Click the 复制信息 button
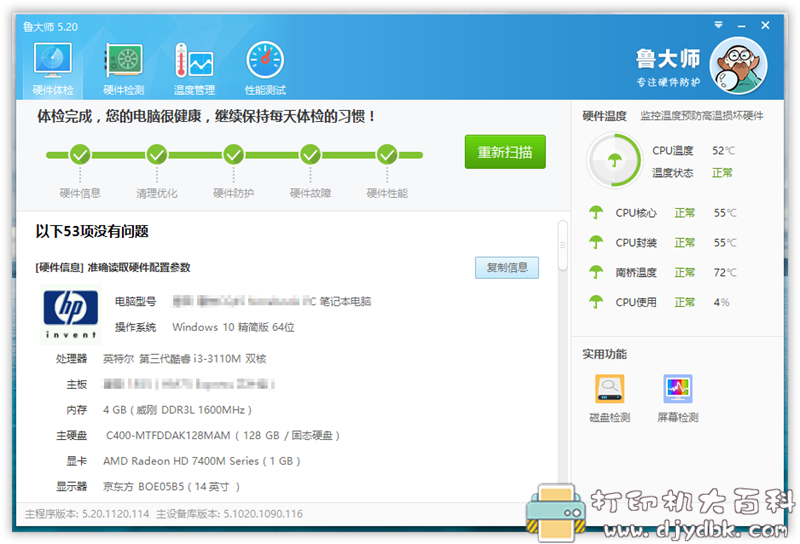 point(507,267)
